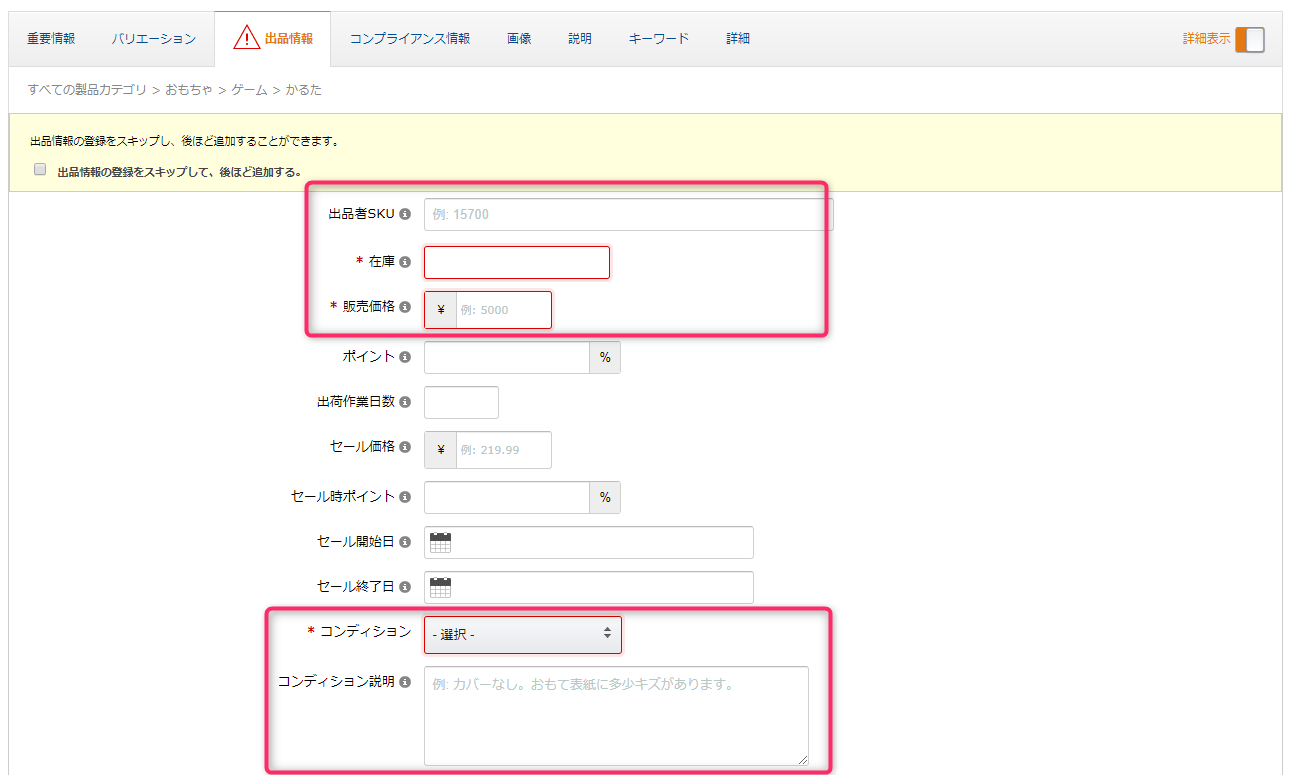Click おもちゃ in the category breadcrumb
This screenshot has height=775, width=1297.
[x=189, y=90]
